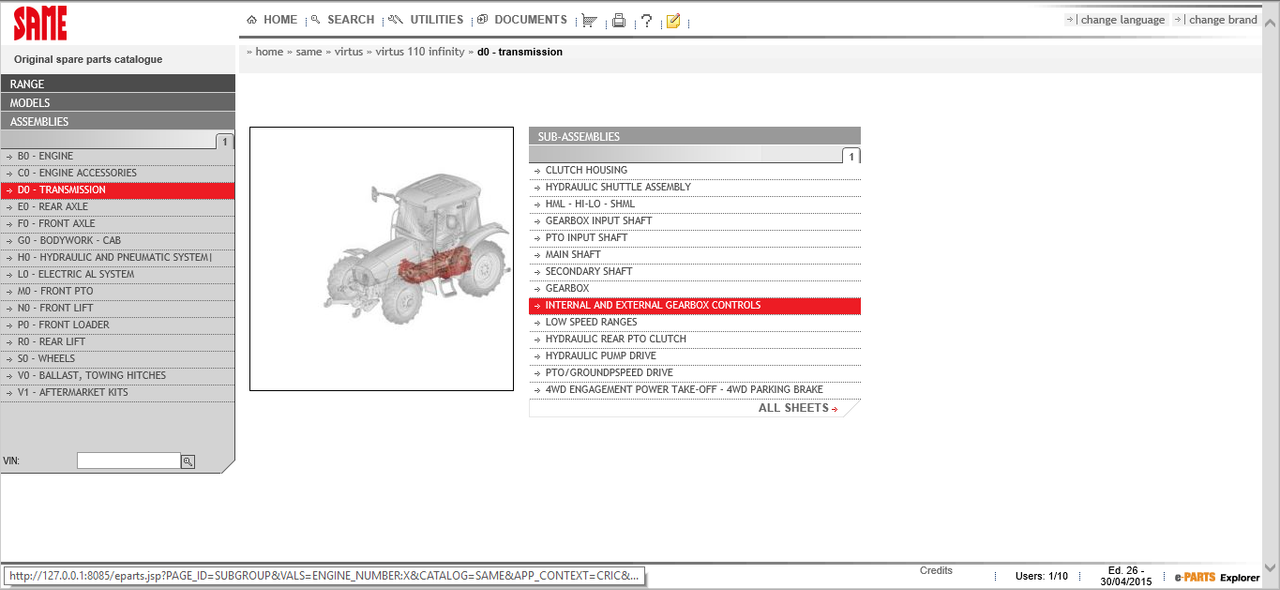Open GEARBOX sub-assembly
Image resolution: width=1280 pixels, height=590 pixels.
695,289
